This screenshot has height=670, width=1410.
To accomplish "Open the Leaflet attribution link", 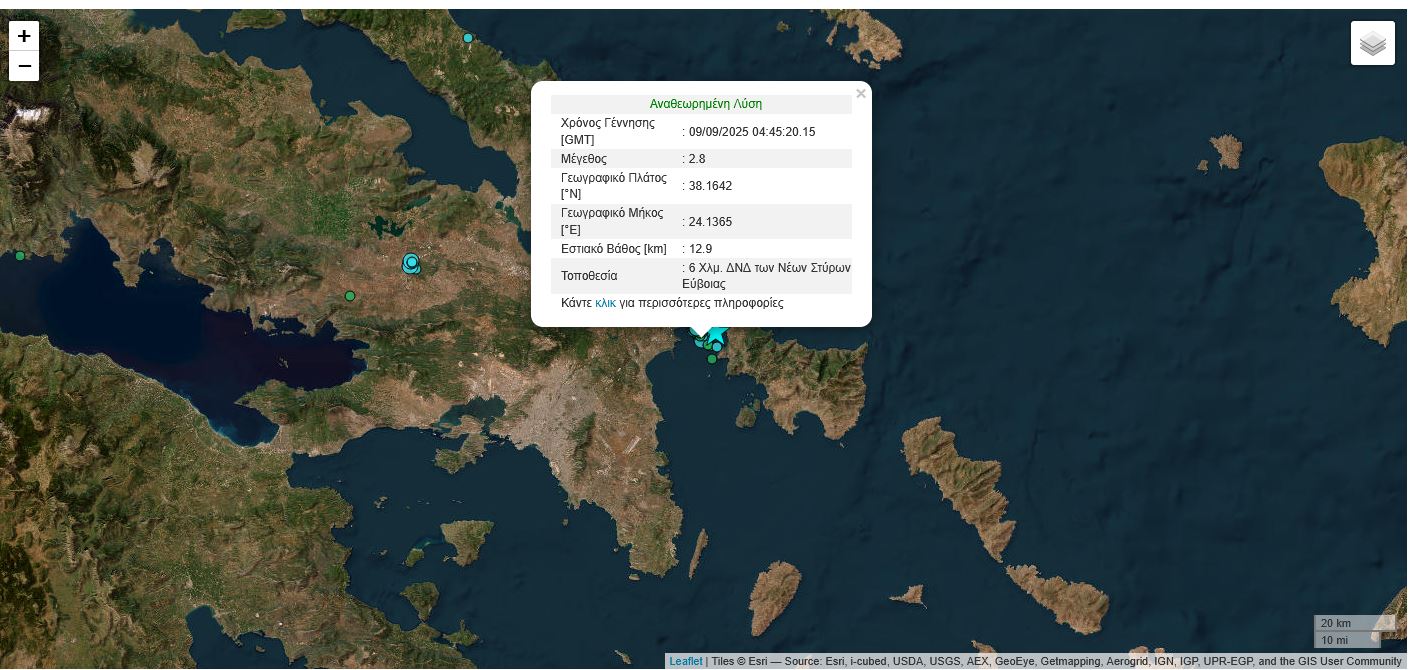I will (686, 661).
